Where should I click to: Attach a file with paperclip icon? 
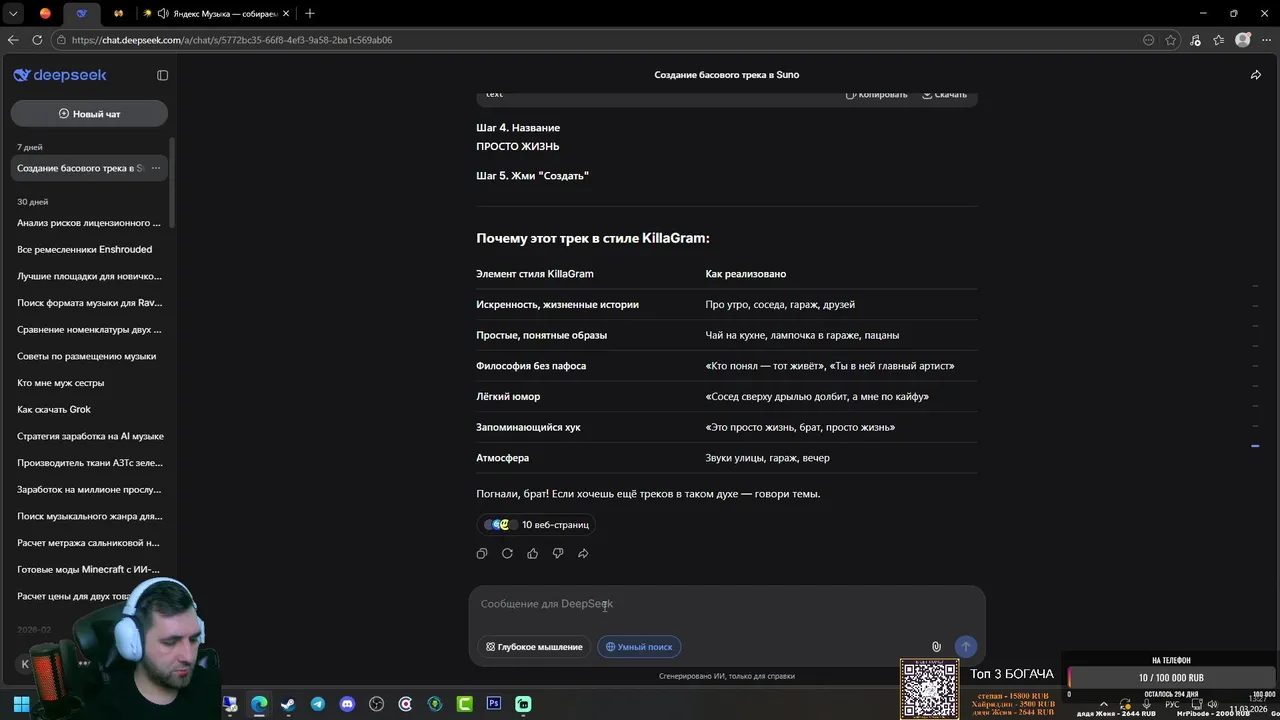click(x=936, y=647)
